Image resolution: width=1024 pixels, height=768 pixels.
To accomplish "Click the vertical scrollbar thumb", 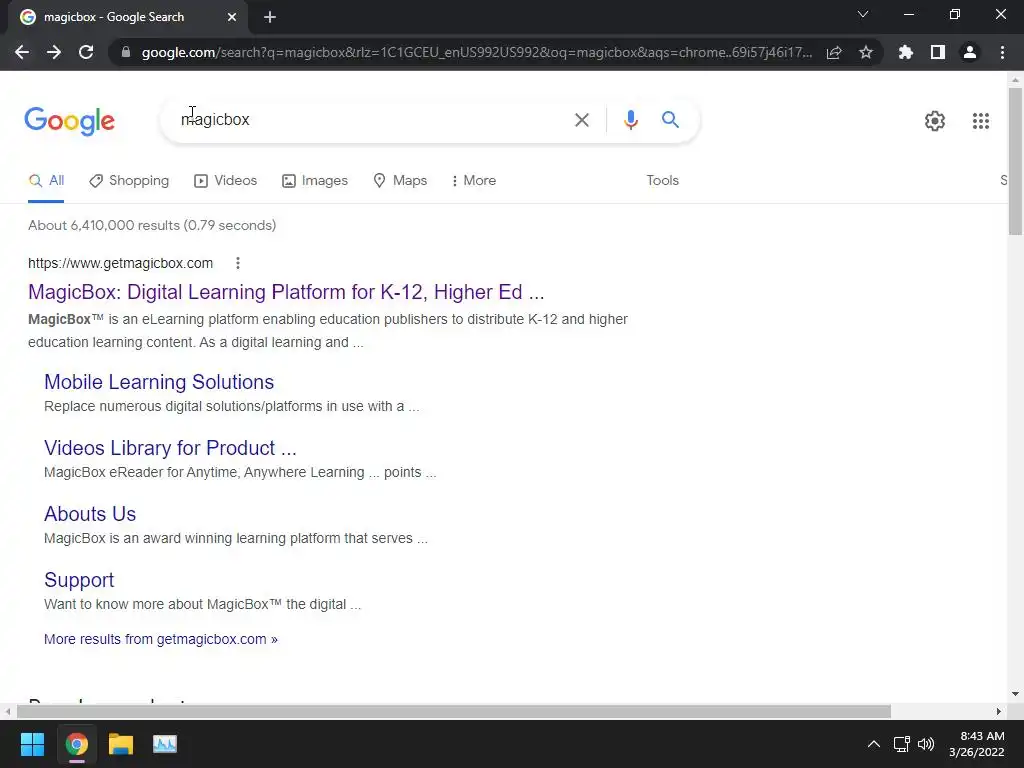I will pyautogui.click(x=1015, y=161).
